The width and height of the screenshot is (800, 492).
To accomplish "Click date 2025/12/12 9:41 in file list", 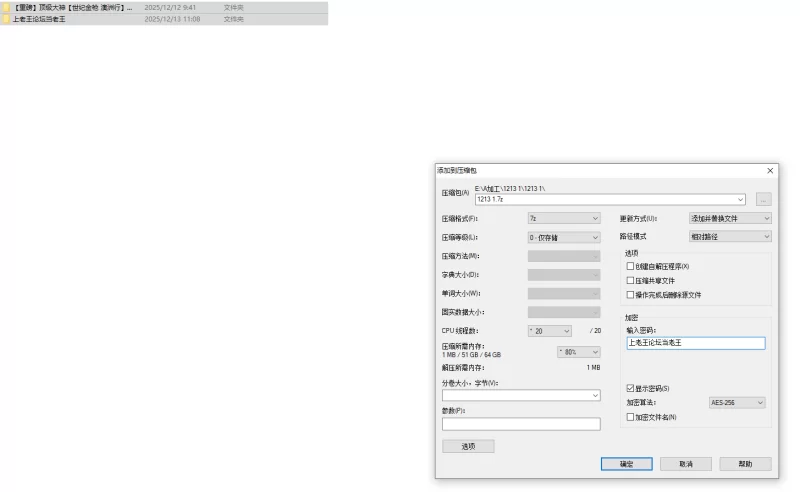I will pos(170,7).
